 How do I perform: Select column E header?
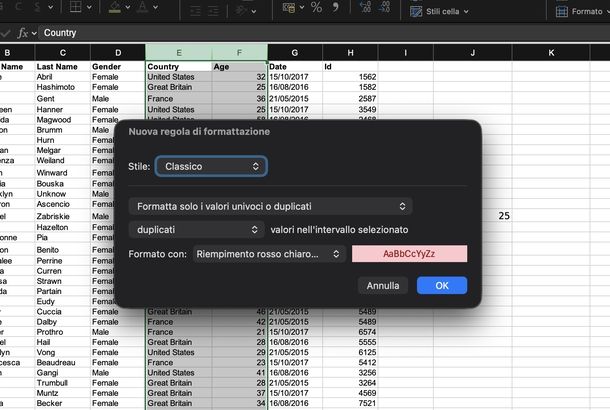pyautogui.click(x=179, y=53)
